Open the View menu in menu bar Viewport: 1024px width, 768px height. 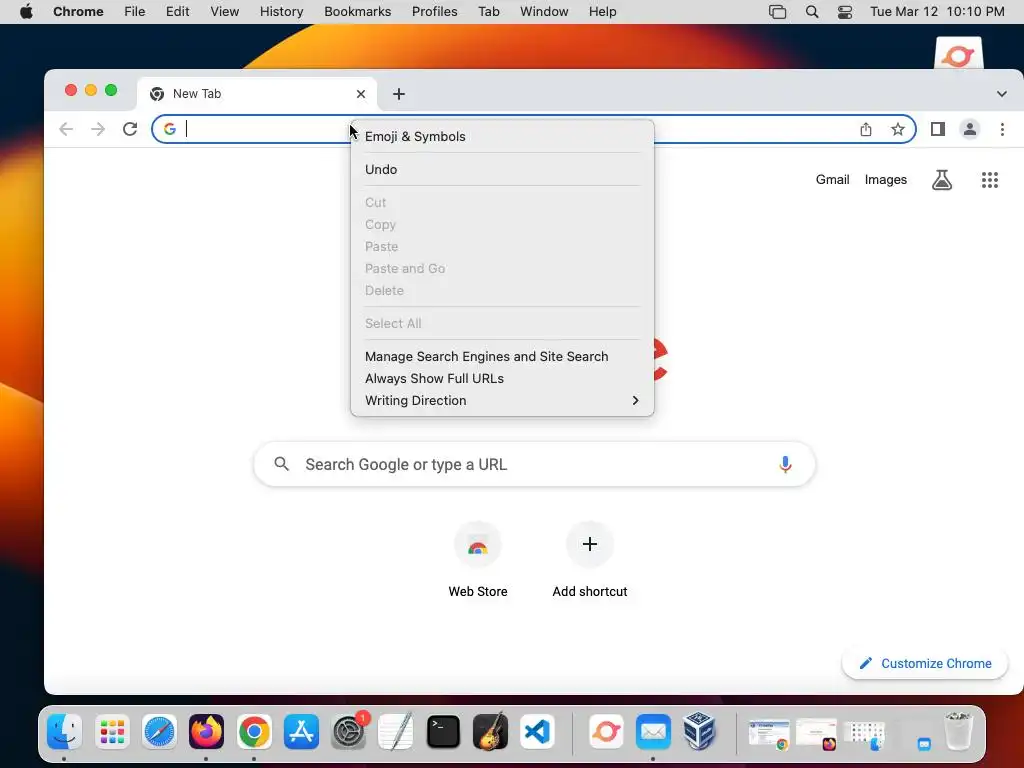pyautogui.click(x=224, y=12)
